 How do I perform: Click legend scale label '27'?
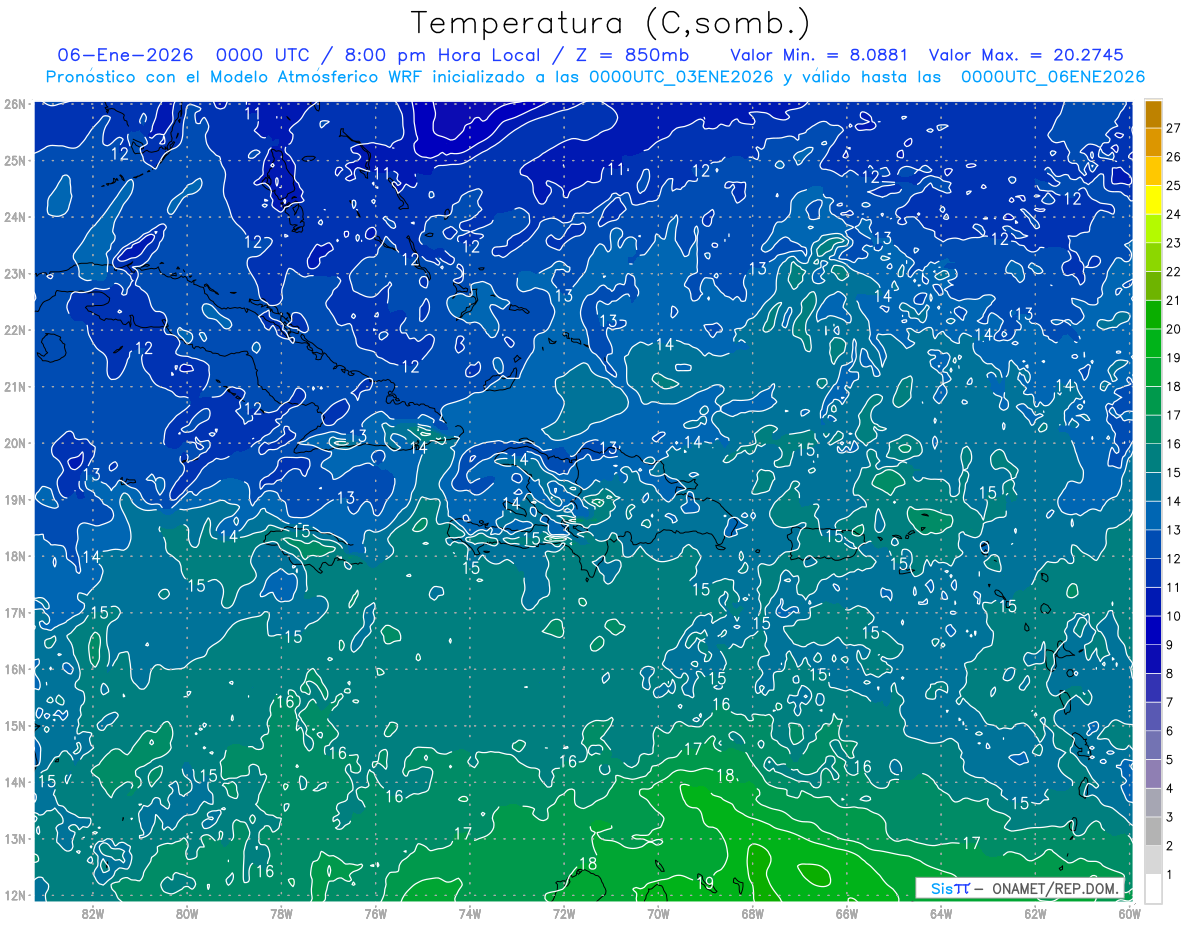point(1173,129)
